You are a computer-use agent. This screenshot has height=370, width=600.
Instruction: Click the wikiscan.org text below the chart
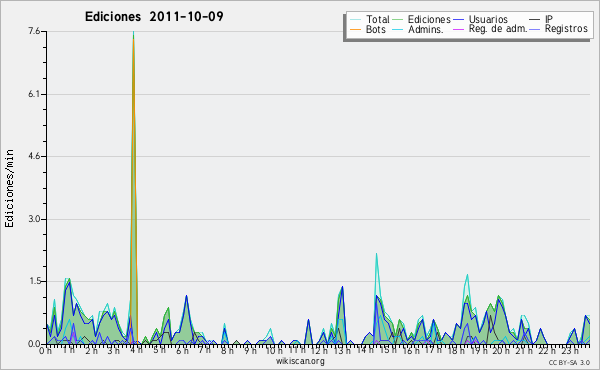(x=300, y=361)
